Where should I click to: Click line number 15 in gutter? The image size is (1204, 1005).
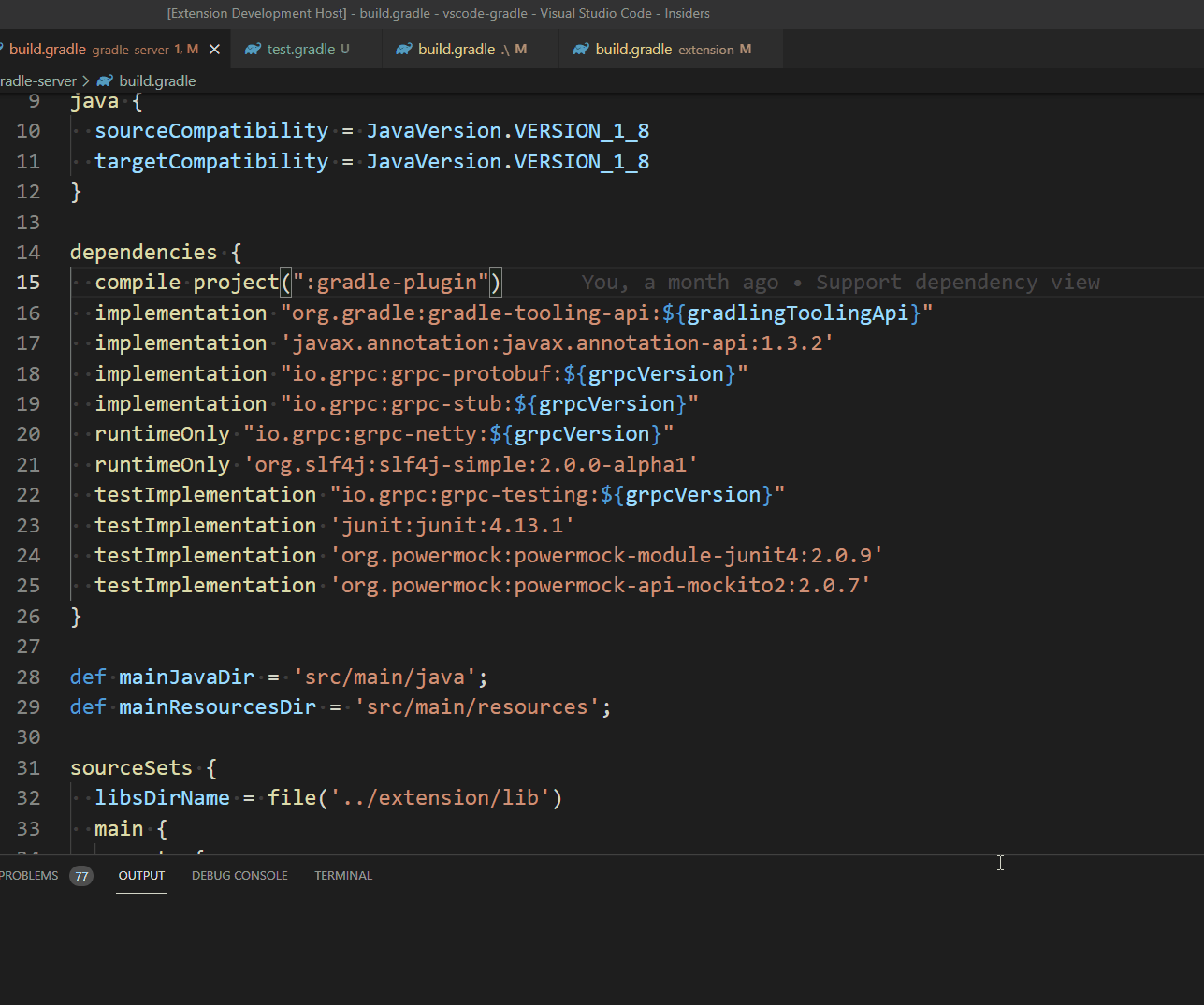(28, 283)
